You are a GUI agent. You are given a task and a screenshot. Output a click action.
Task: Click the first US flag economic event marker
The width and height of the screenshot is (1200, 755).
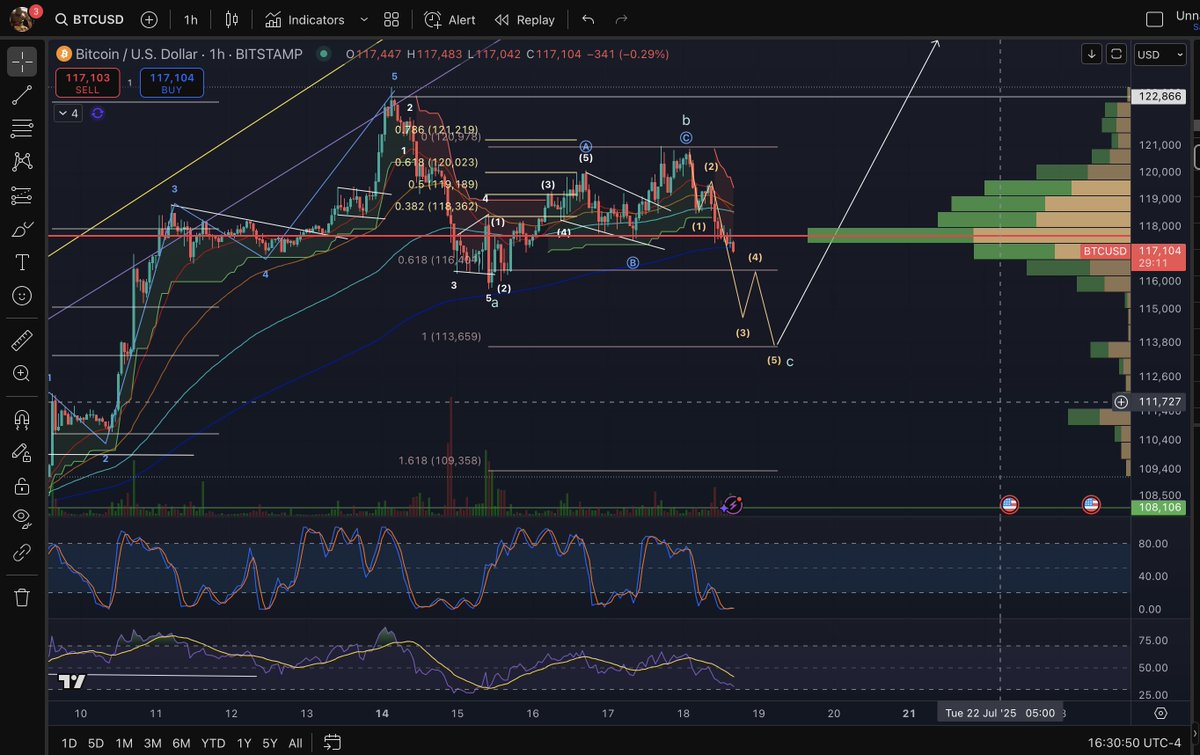pyautogui.click(x=1009, y=505)
